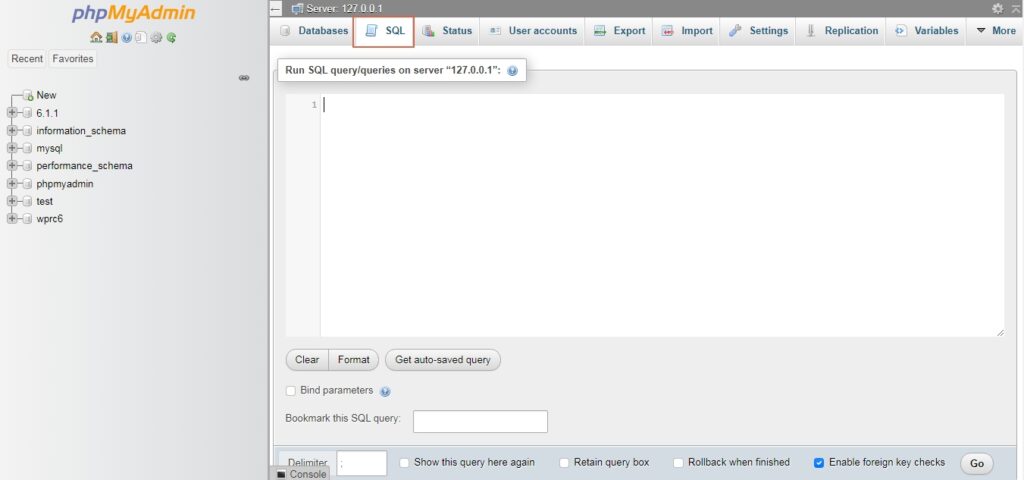
Task: Click Get auto-saved query
Action: [x=443, y=360]
